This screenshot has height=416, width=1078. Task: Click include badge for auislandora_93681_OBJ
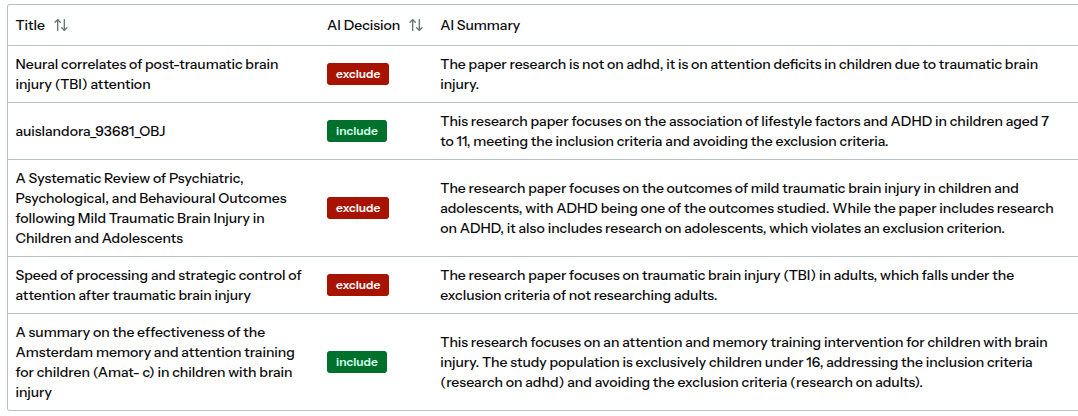357,131
